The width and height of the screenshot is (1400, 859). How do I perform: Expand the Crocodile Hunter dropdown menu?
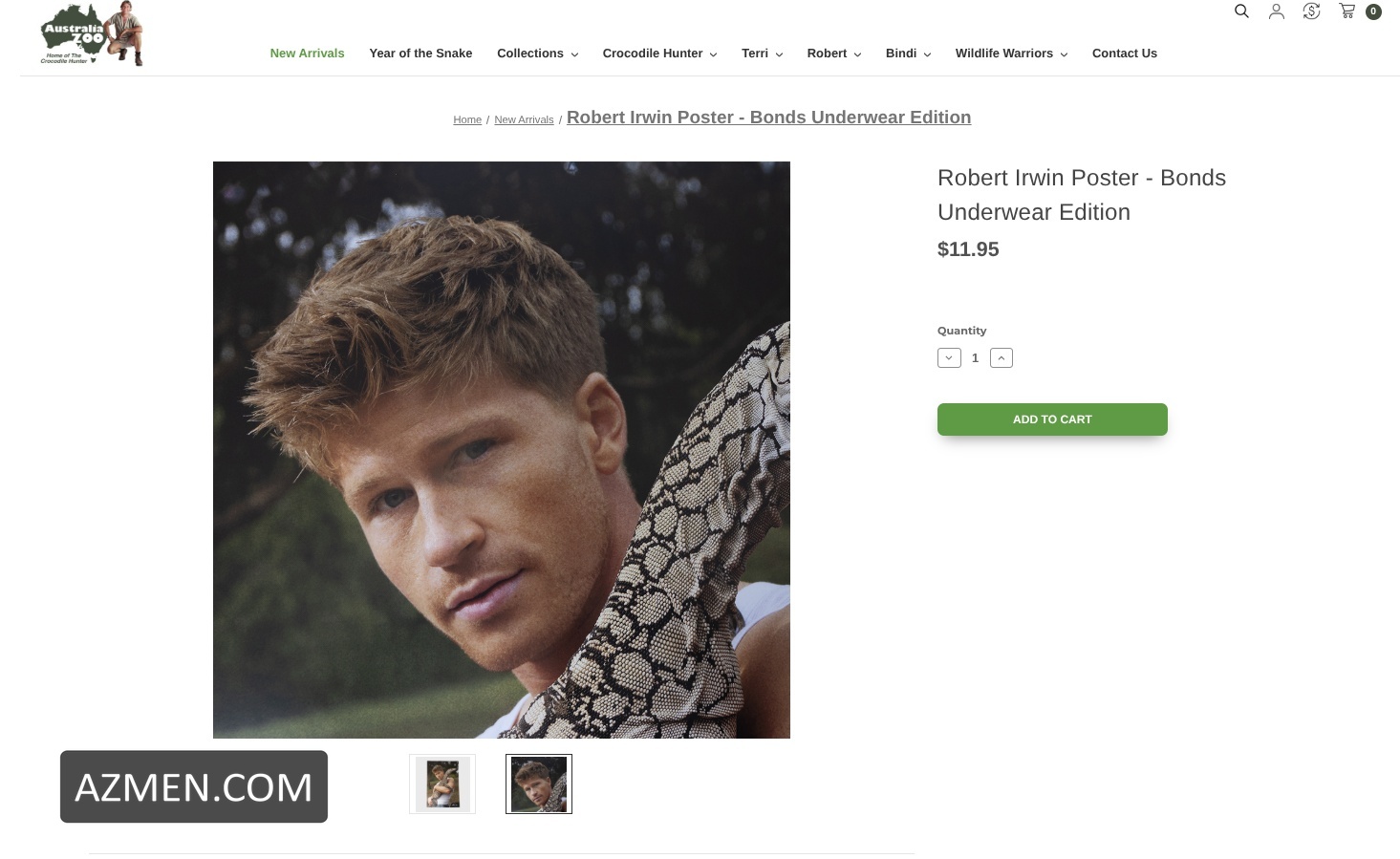point(659,54)
